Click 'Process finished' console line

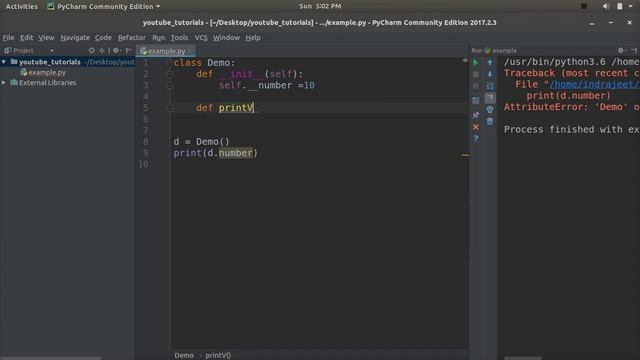(571, 129)
